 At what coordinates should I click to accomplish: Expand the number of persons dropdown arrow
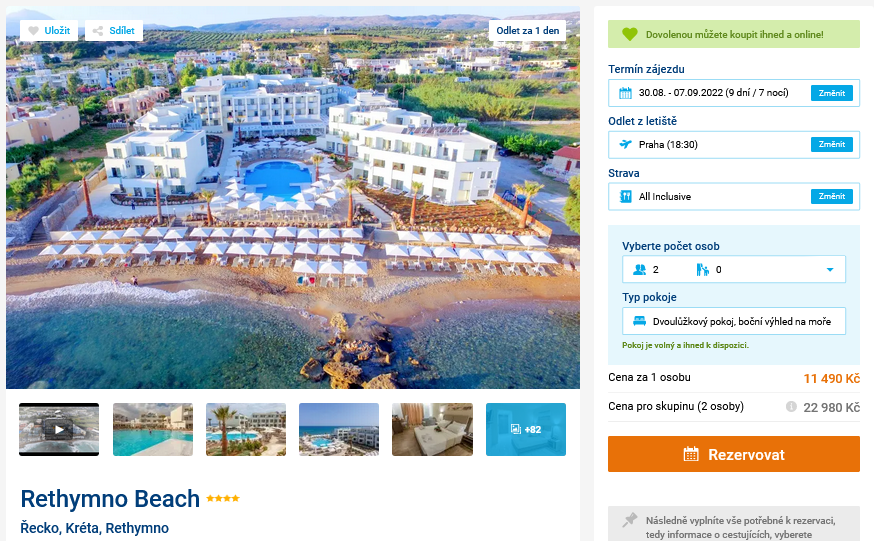830,270
